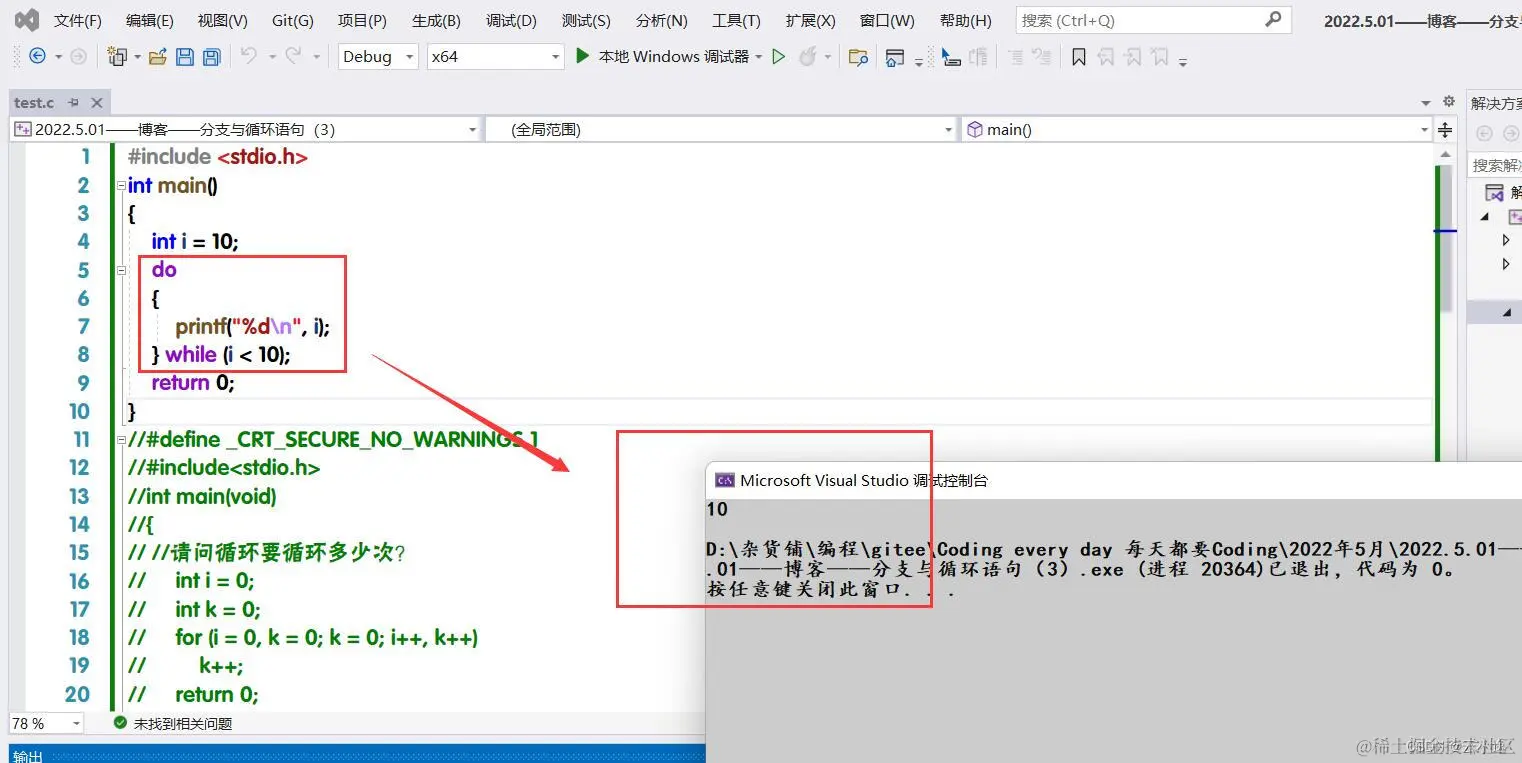Open the 78 % zoom level dropdown
Image resolution: width=1522 pixels, height=763 pixels.
[46, 722]
